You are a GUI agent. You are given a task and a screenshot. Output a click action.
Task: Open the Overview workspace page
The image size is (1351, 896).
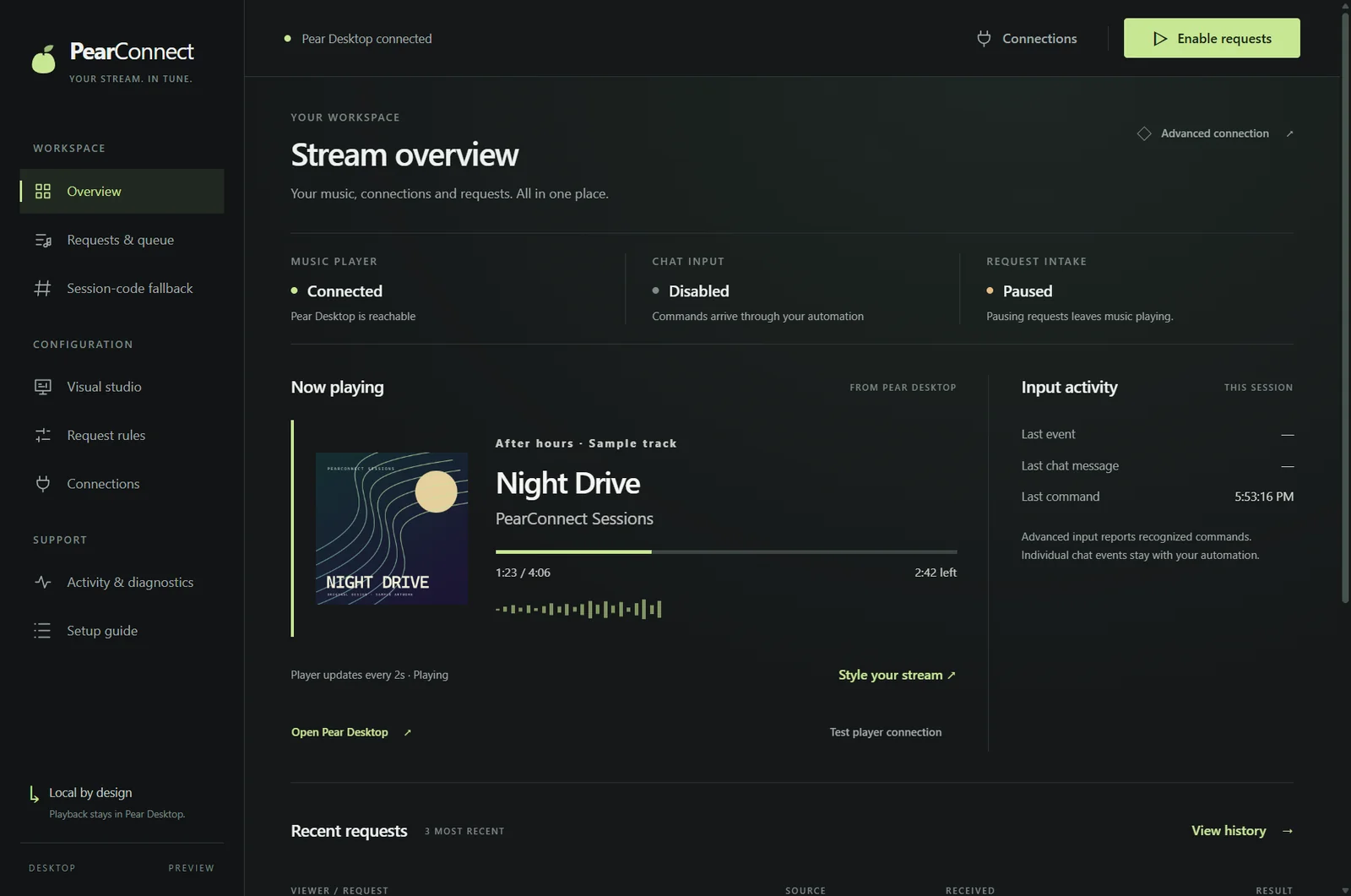coord(122,191)
